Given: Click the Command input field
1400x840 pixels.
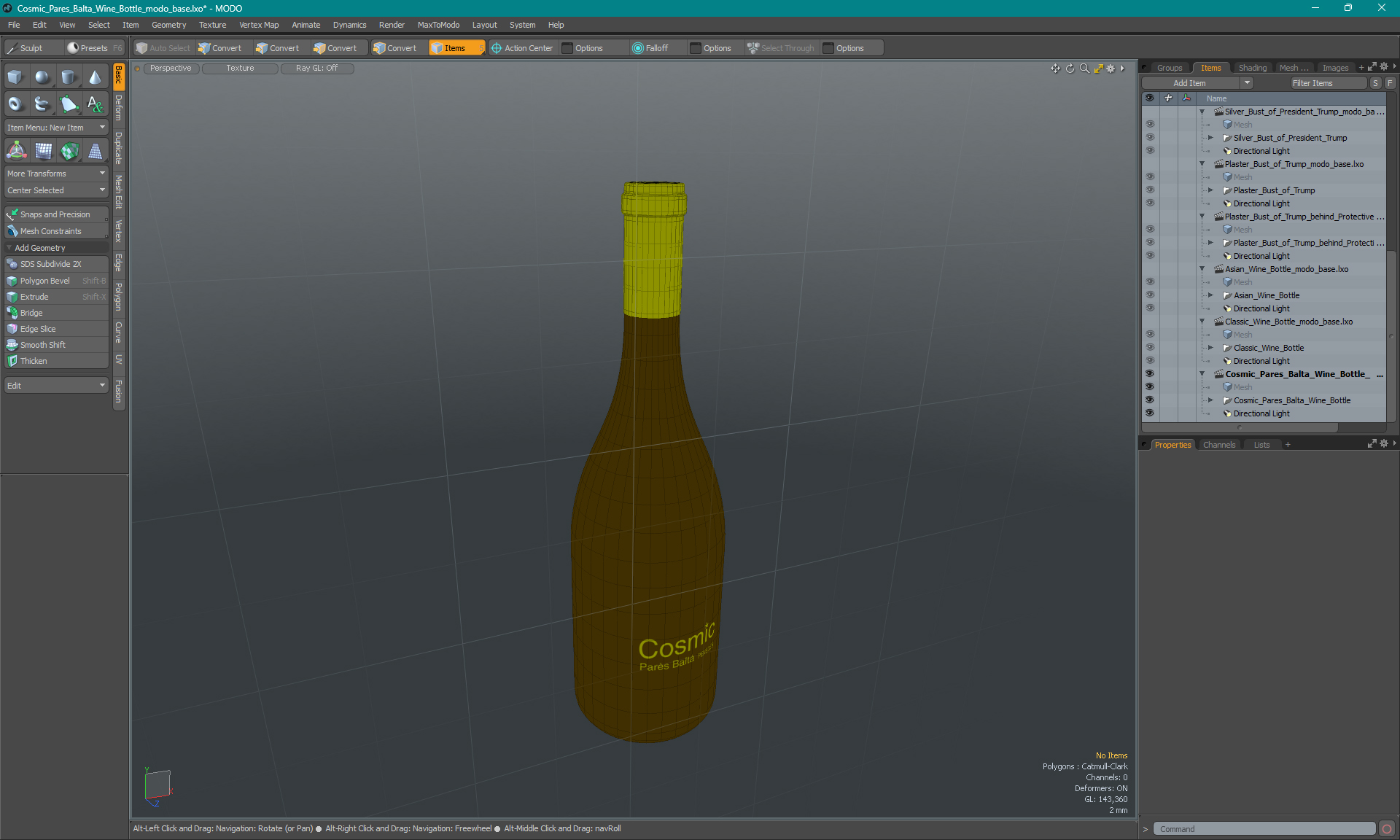Looking at the screenshot, I should click(x=1264, y=829).
